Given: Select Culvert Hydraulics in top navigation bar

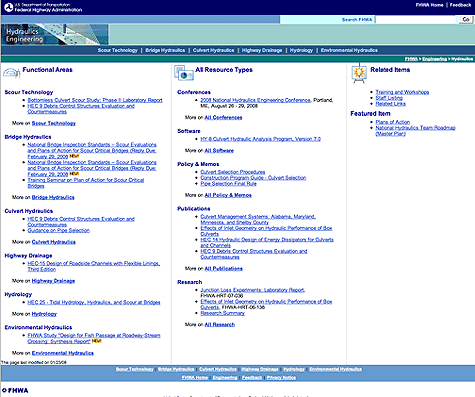Looking at the screenshot, I should (213, 50).
